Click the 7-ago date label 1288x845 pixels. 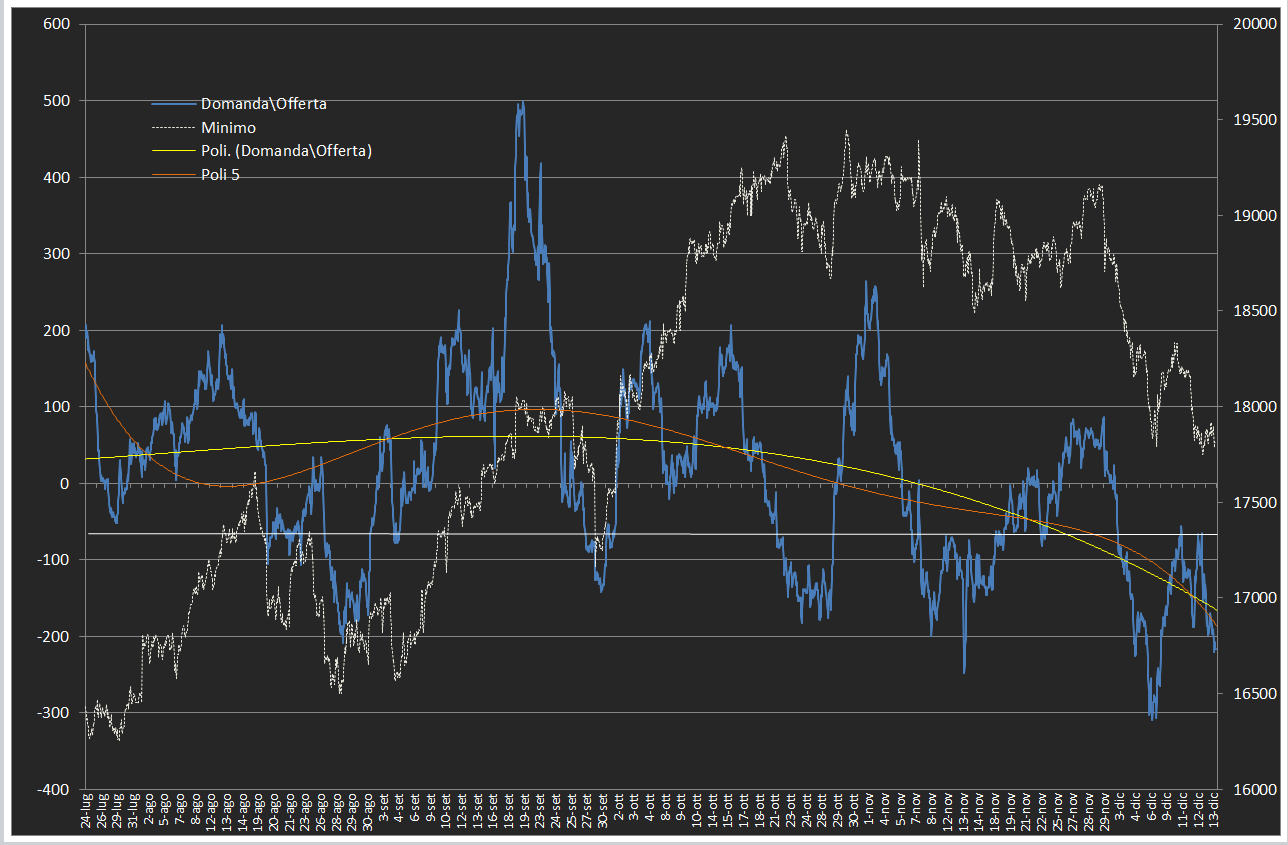[x=180, y=810]
